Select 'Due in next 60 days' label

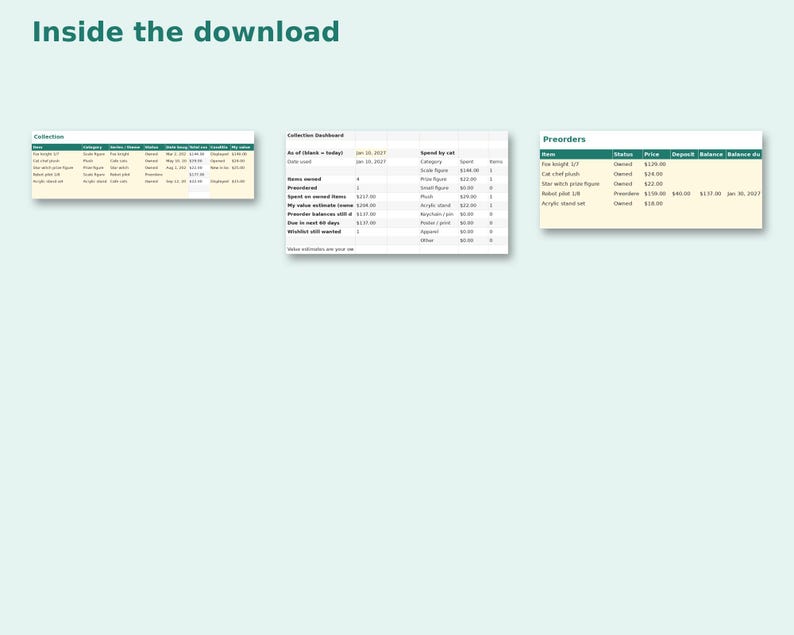point(313,223)
